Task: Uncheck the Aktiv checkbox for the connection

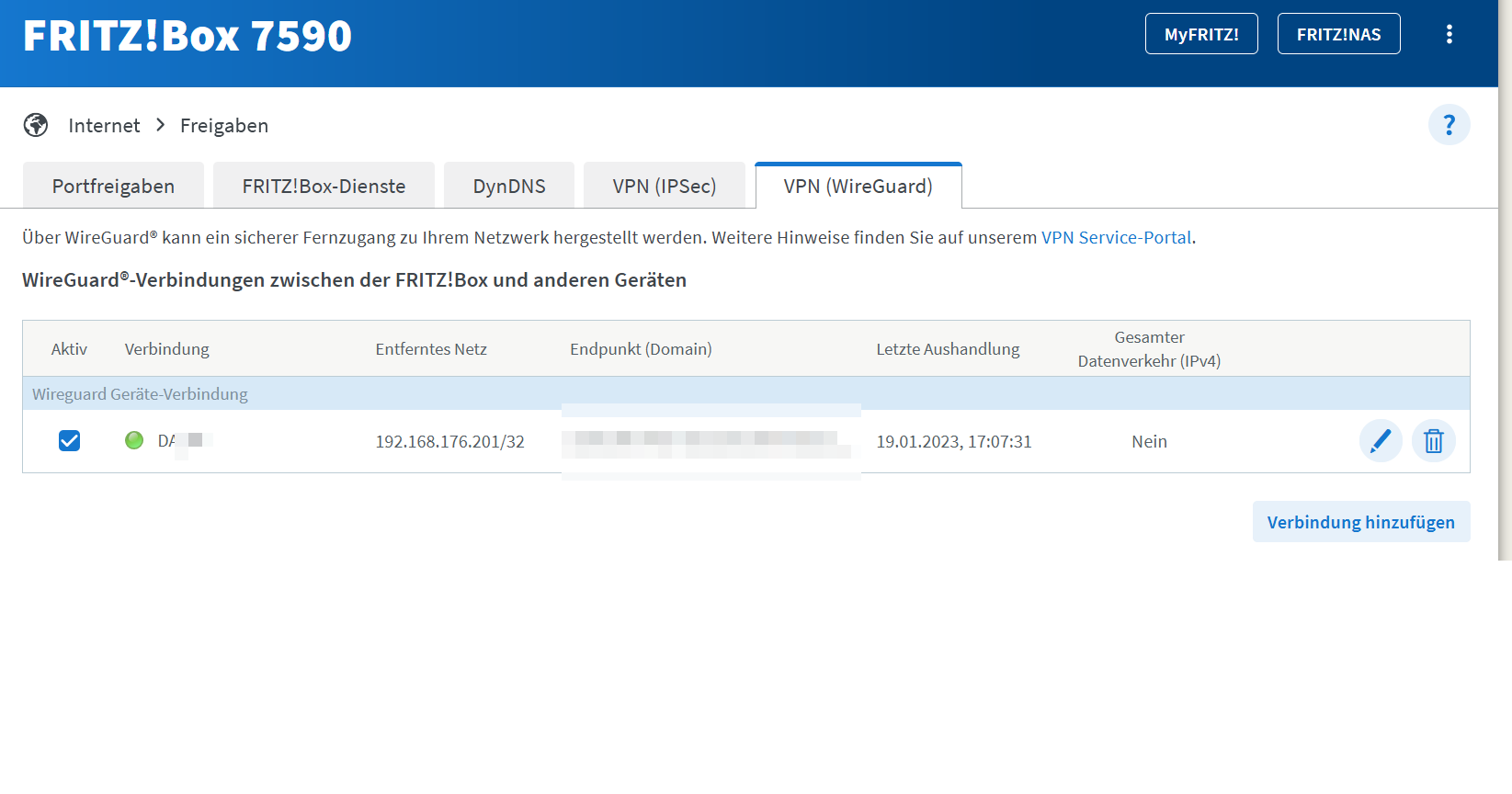Action: 69,441
